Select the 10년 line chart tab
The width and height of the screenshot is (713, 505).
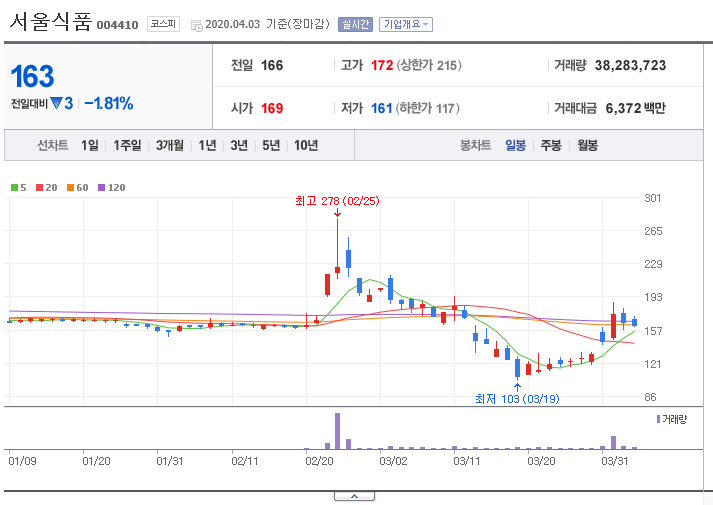point(306,145)
